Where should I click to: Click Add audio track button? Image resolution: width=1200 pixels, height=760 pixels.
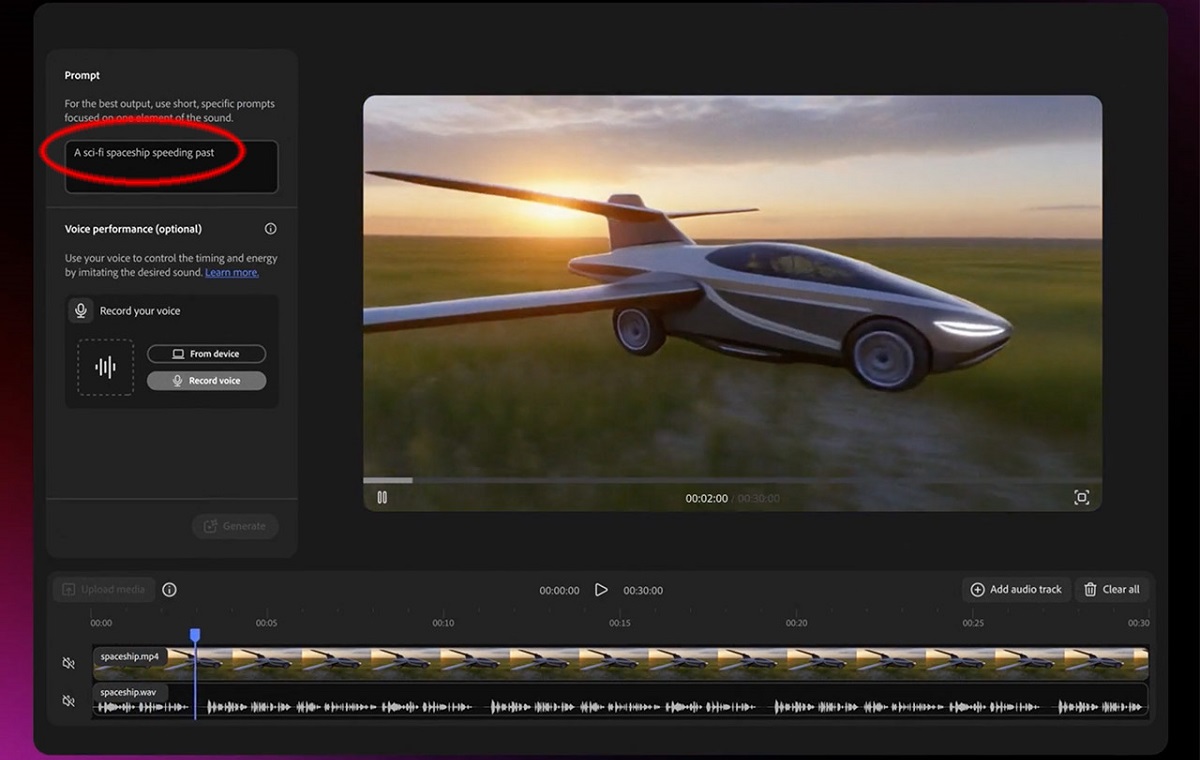[x=1016, y=590]
